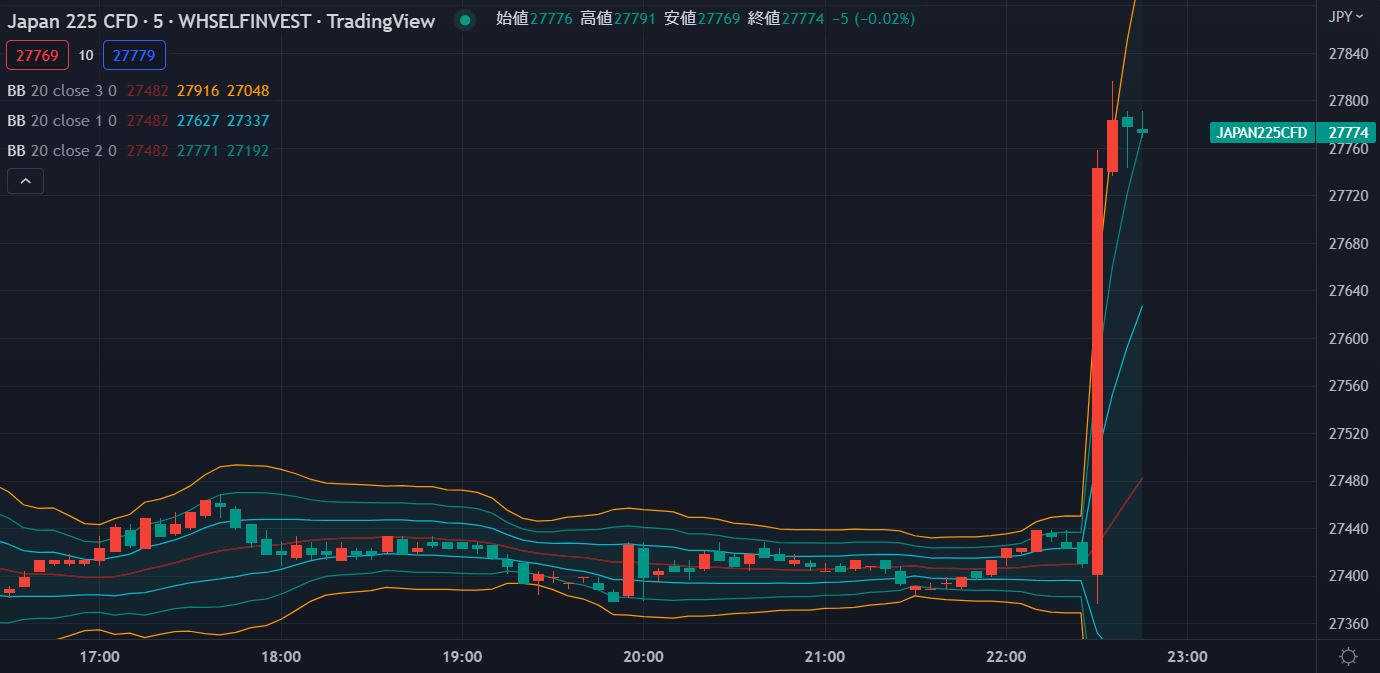Click the 終値 27774 close value
The image size is (1380, 673).
(786, 19)
